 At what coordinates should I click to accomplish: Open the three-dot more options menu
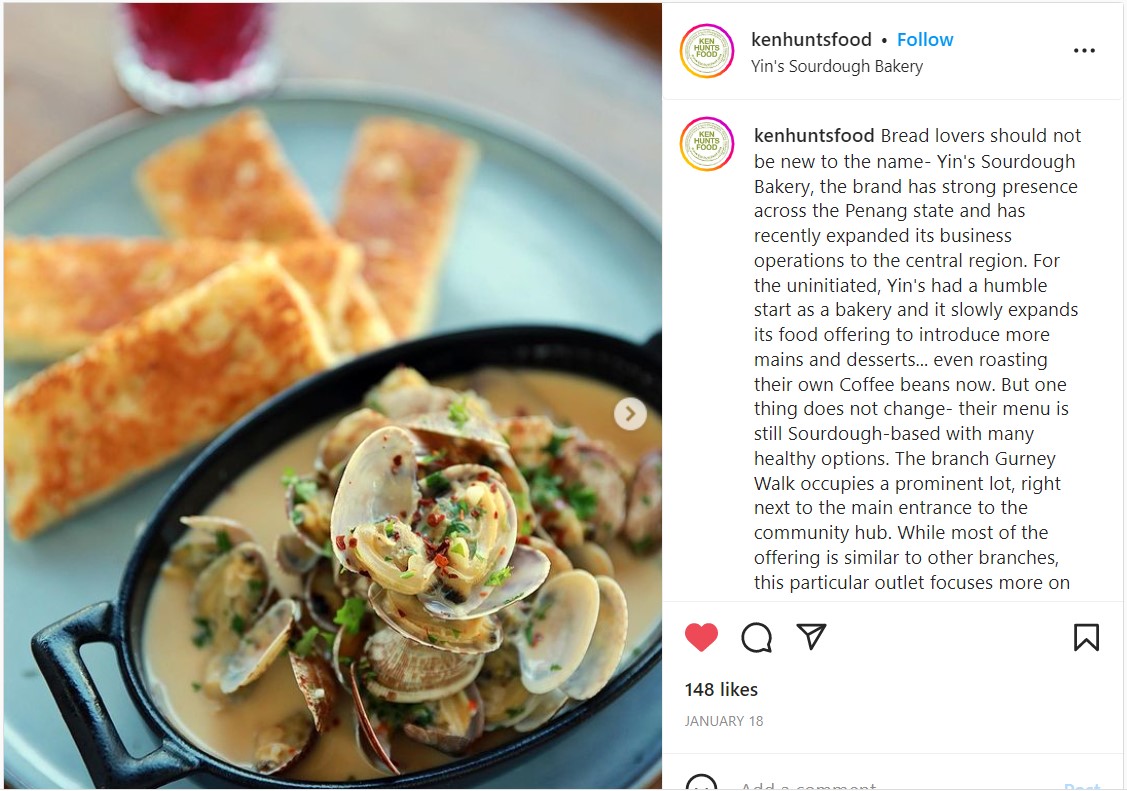[1084, 50]
